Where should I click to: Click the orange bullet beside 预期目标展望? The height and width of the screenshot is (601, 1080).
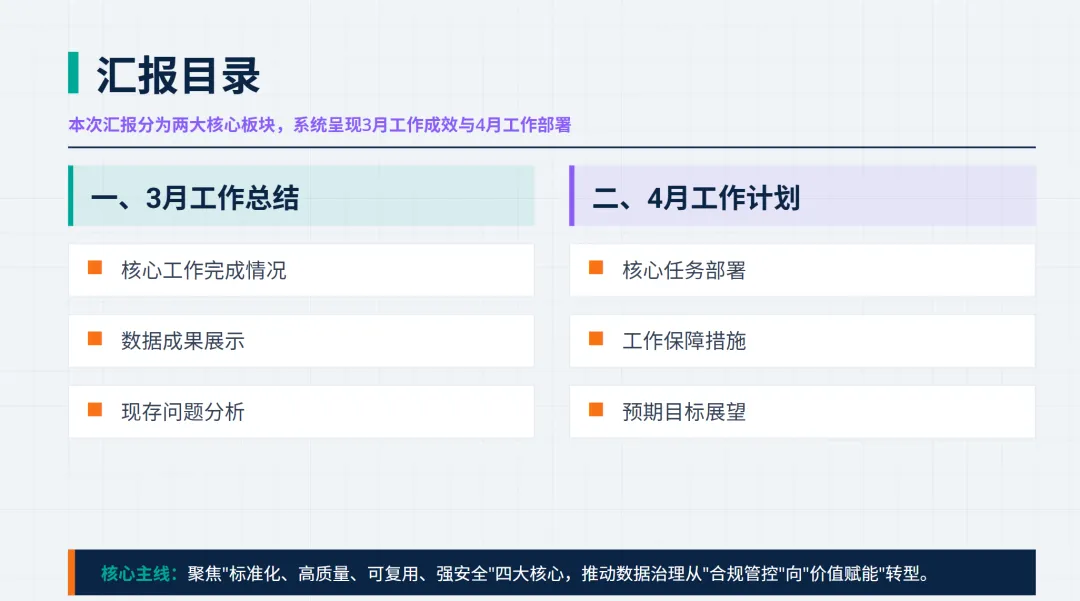[596, 410]
